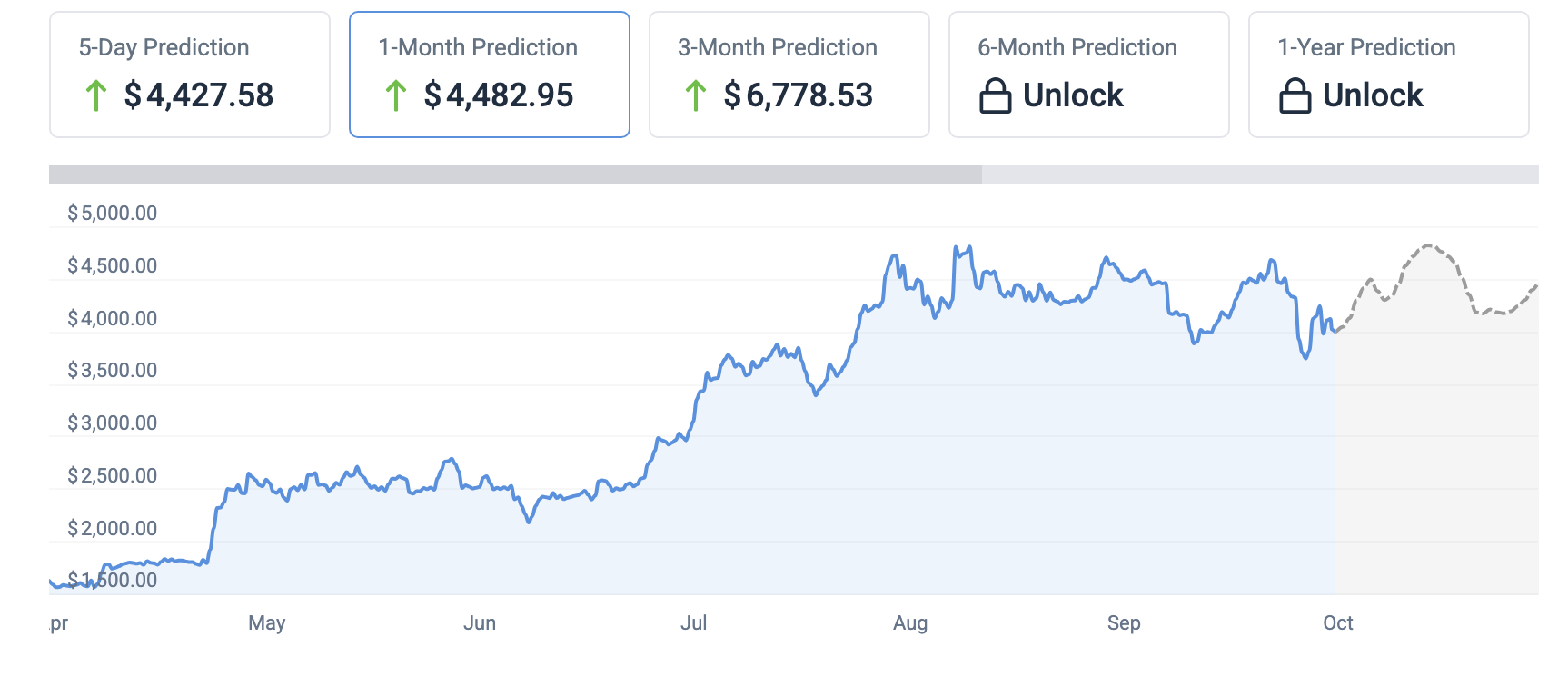Click the light scrollbar track on right
1568x687 pixels.
[1260, 174]
